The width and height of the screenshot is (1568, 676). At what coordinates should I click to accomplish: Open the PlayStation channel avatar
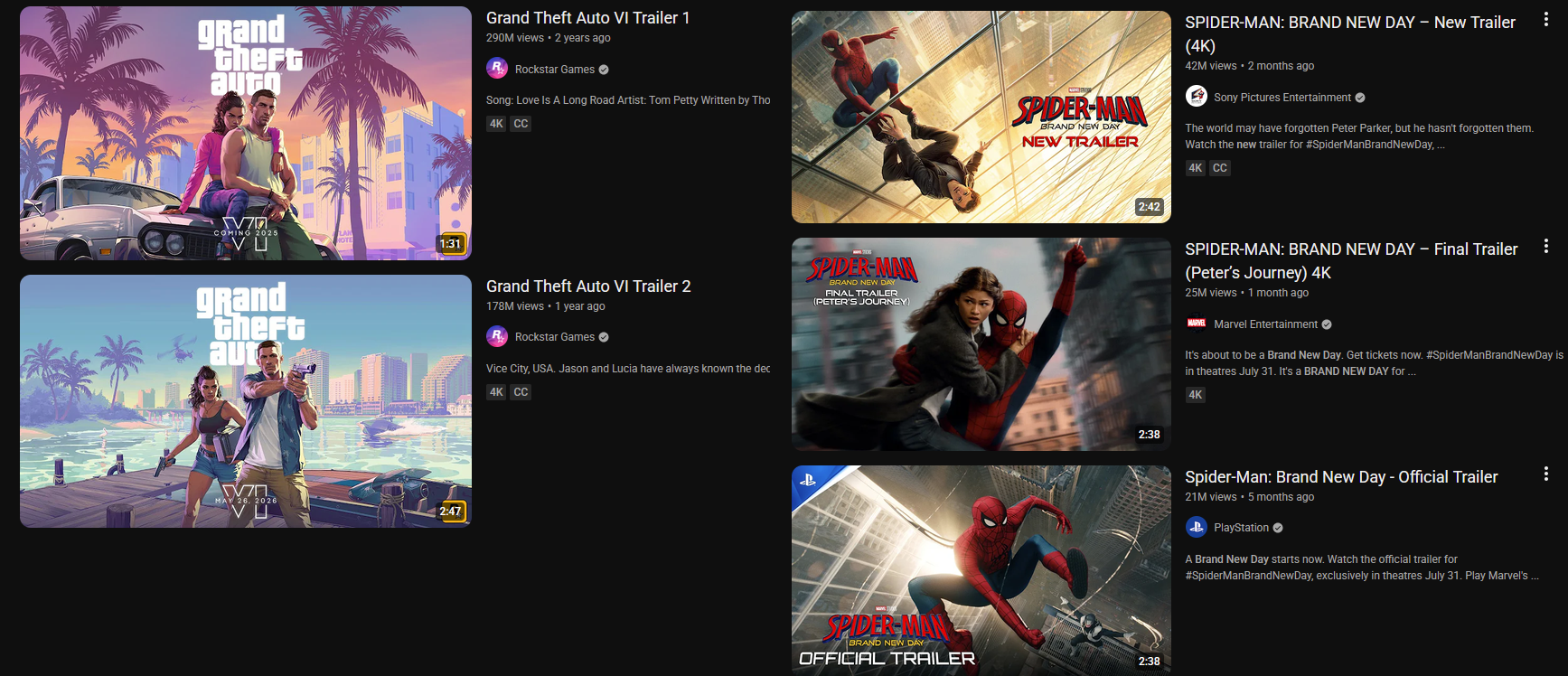[1197, 527]
